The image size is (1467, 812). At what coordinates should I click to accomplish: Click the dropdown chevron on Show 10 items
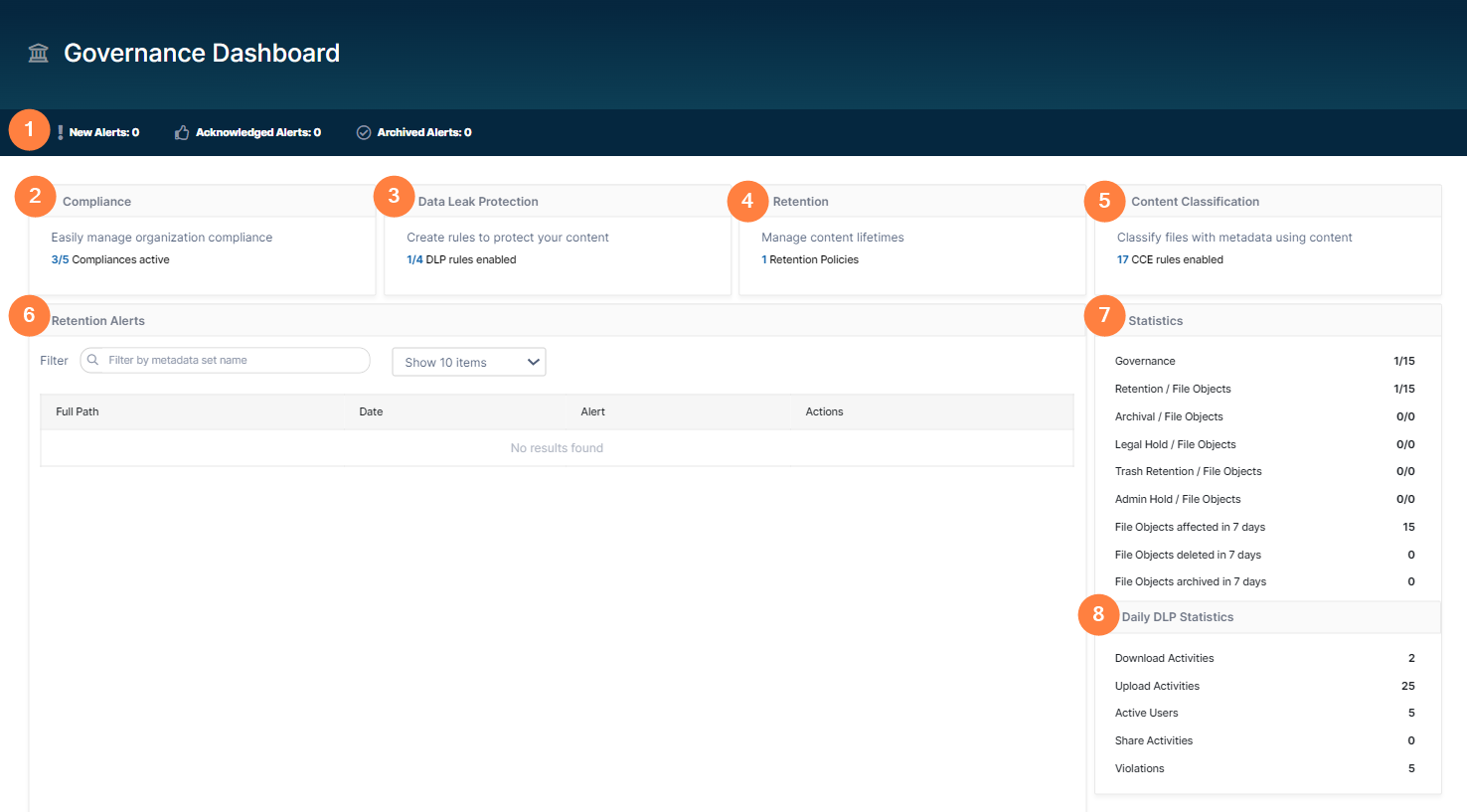tap(533, 362)
